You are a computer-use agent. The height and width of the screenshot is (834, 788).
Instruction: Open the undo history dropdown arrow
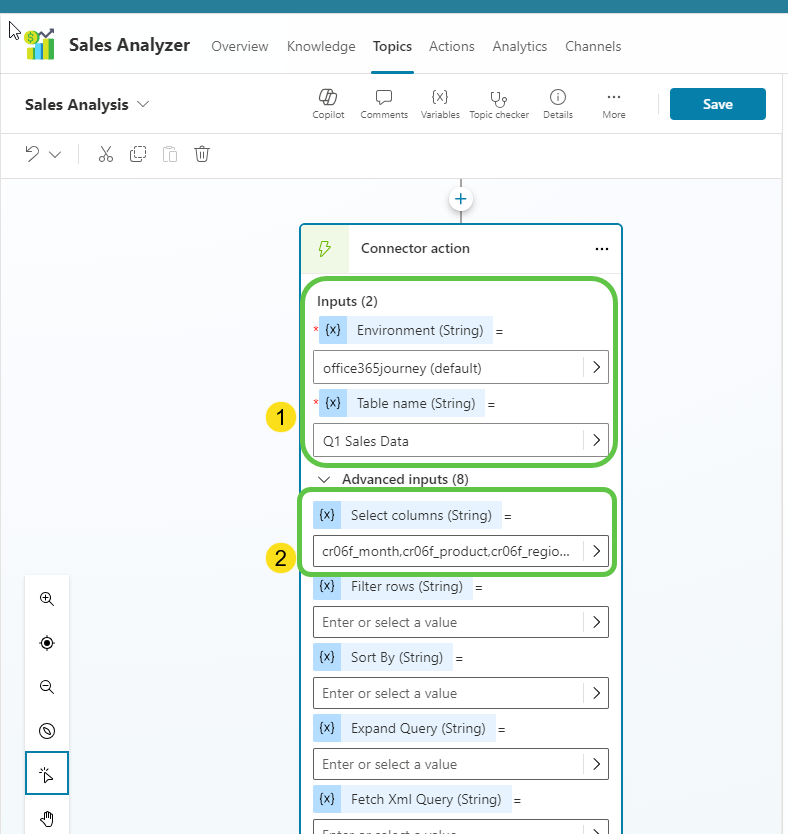(x=53, y=154)
